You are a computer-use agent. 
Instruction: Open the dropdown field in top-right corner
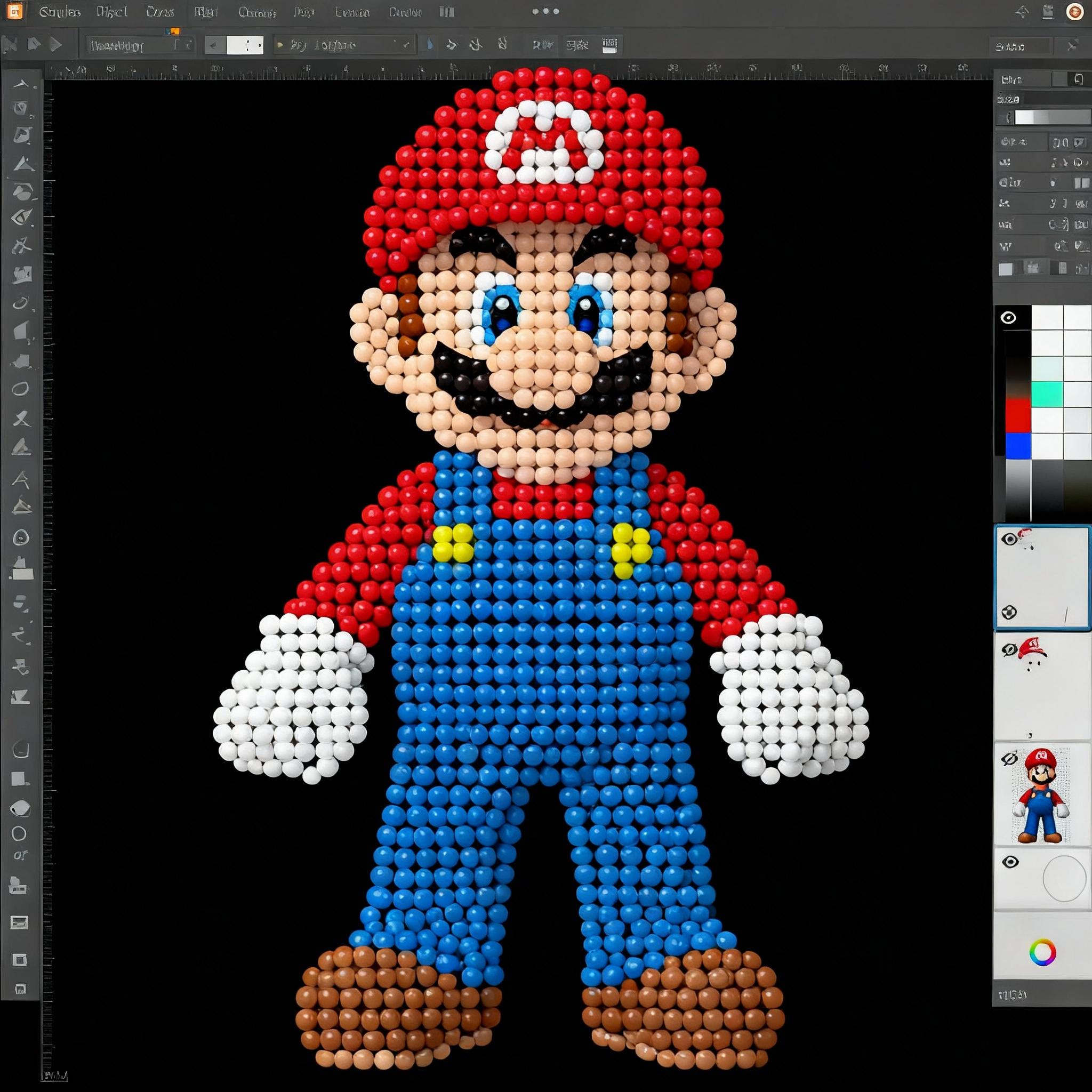coord(1021,46)
